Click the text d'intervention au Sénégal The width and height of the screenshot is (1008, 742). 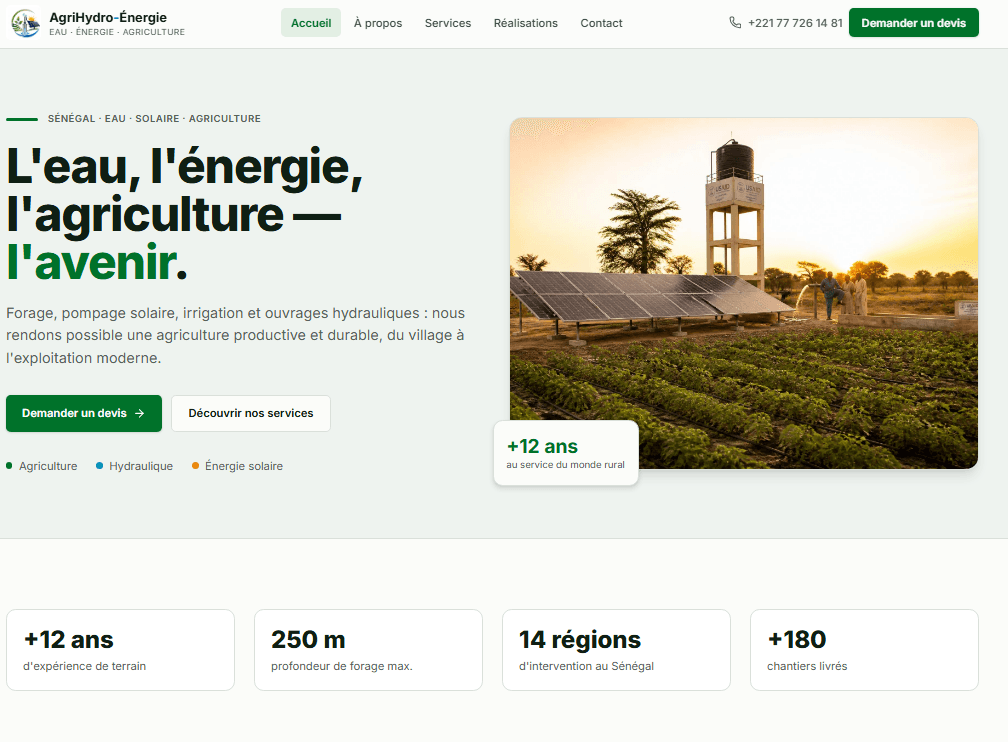tap(586, 666)
